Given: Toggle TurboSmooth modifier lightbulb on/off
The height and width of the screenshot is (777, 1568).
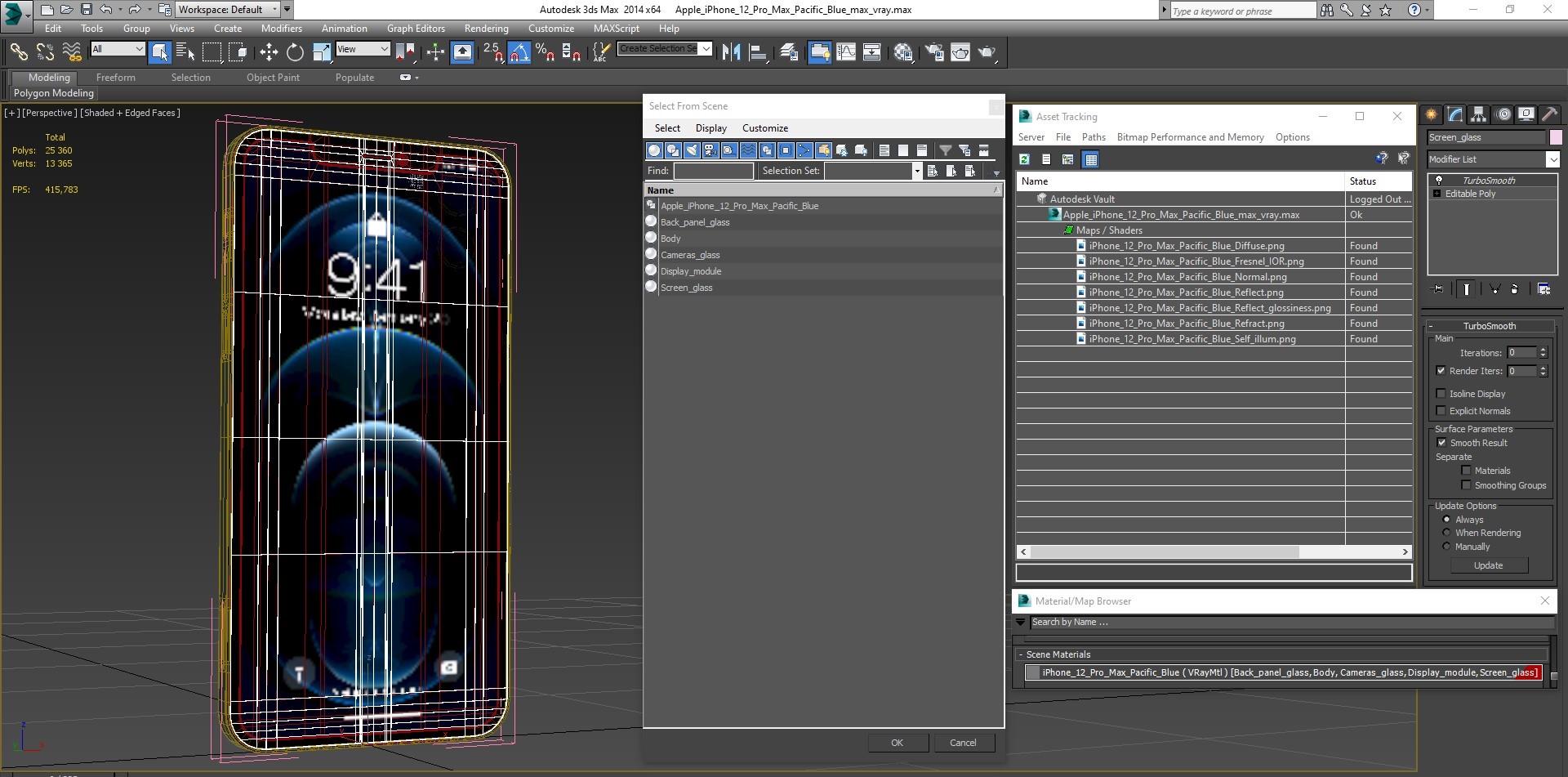Looking at the screenshot, I should pos(1439,180).
